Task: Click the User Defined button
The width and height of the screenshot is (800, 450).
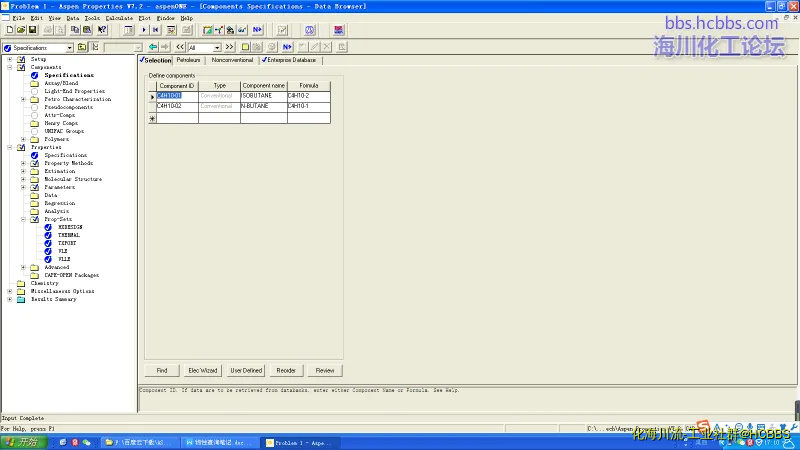Action: (x=246, y=370)
